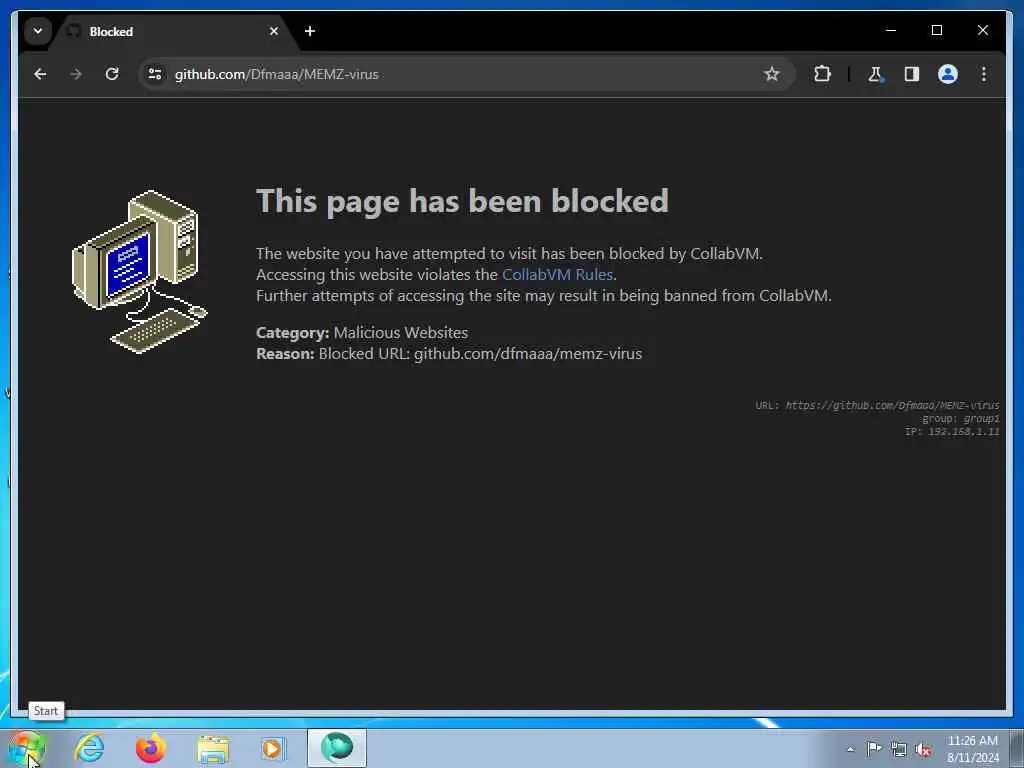Open the CollabVM Rules link

point(557,274)
